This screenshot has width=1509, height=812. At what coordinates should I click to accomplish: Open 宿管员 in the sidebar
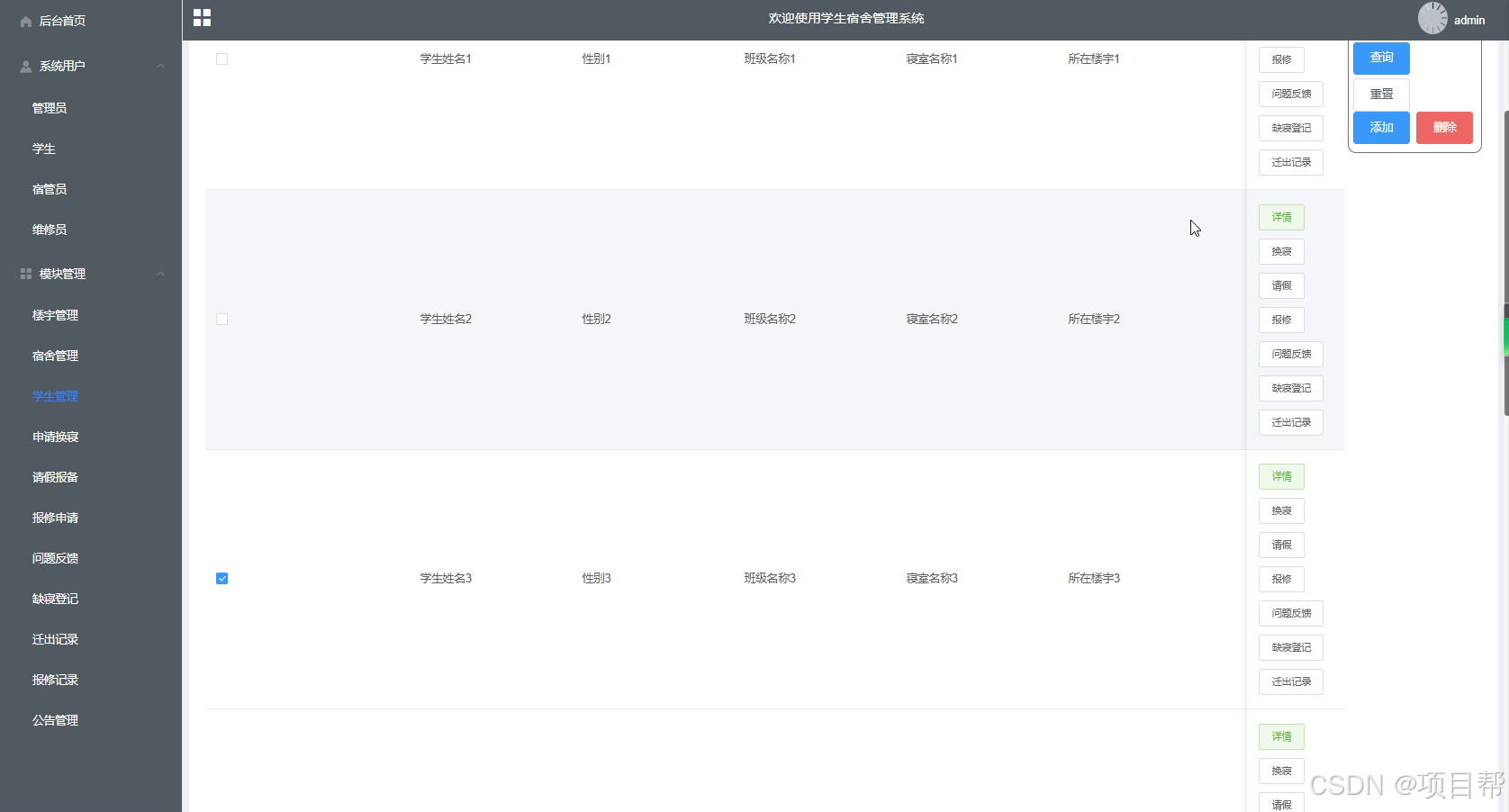point(50,189)
